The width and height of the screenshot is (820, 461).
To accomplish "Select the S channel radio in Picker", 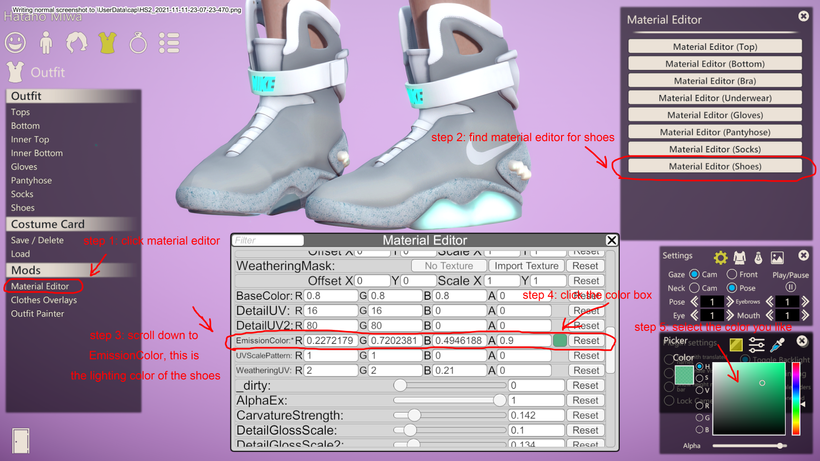I will [x=700, y=378].
